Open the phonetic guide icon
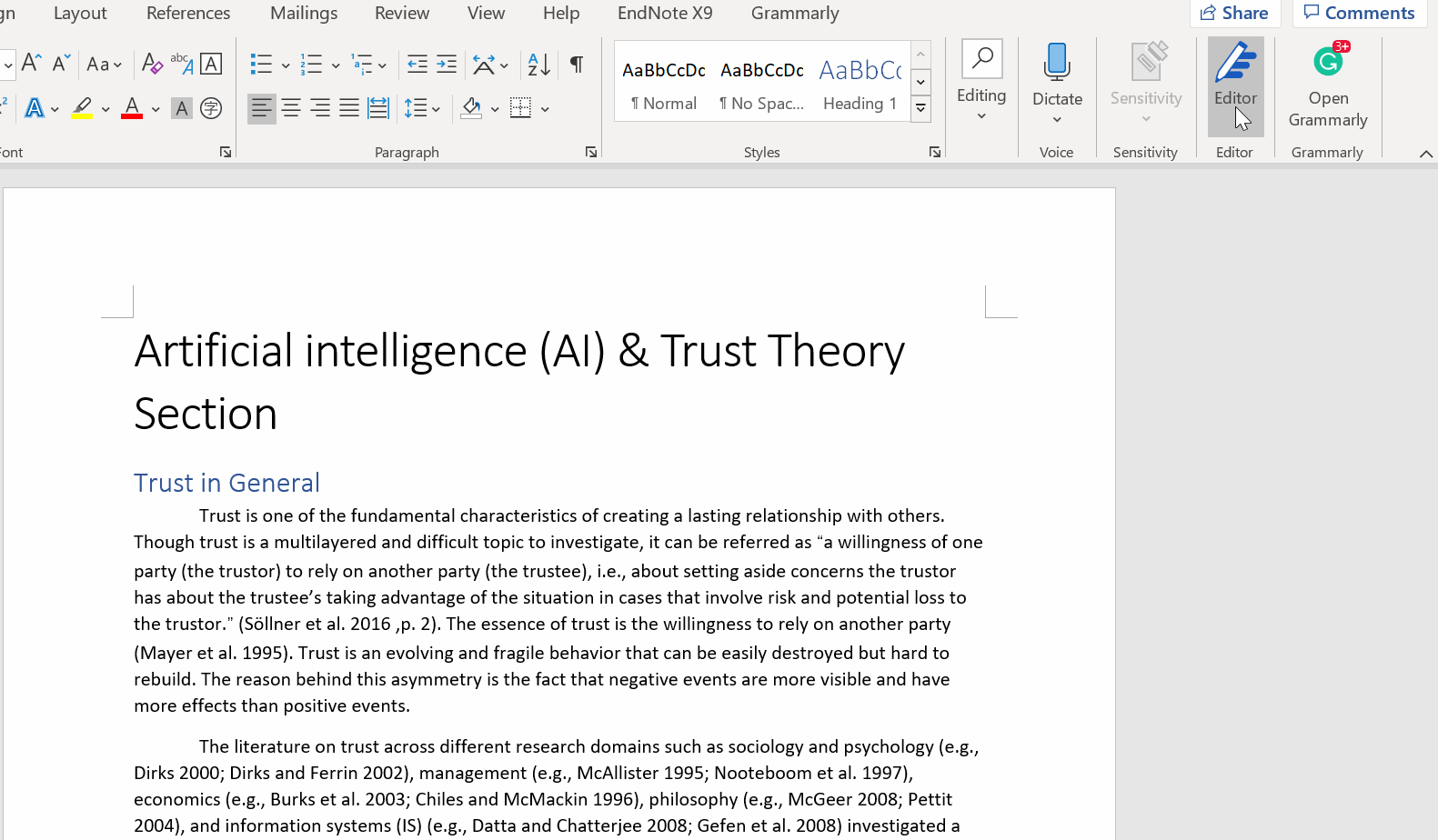This screenshot has height=840, width=1438. (x=181, y=64)
